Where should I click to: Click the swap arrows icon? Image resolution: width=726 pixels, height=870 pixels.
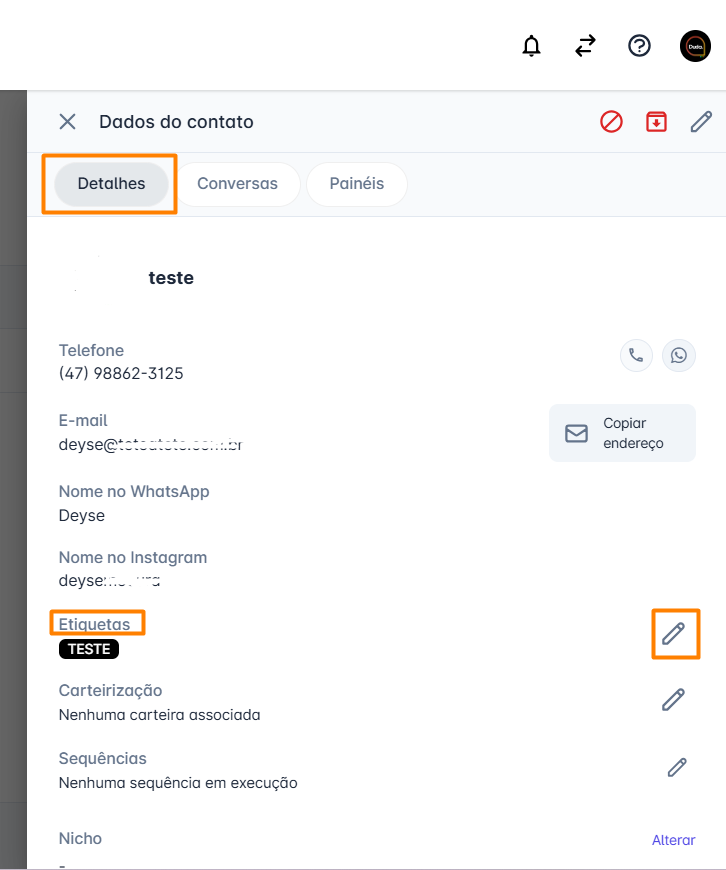(x=585, y=46)
